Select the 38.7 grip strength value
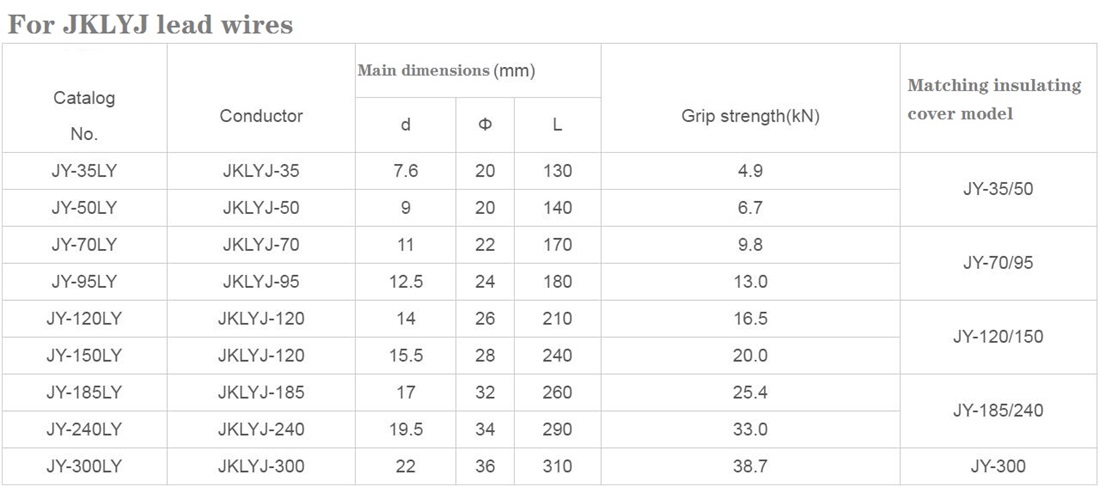Image resolution: width=1100 pixels, height=487 pixels. (751, 466)
